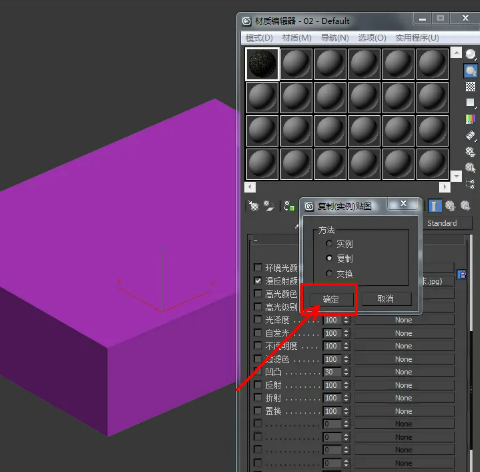Click sample slots scroll right arrow
The height and width of the screenshot is (472, 480).
coord(445,187)
